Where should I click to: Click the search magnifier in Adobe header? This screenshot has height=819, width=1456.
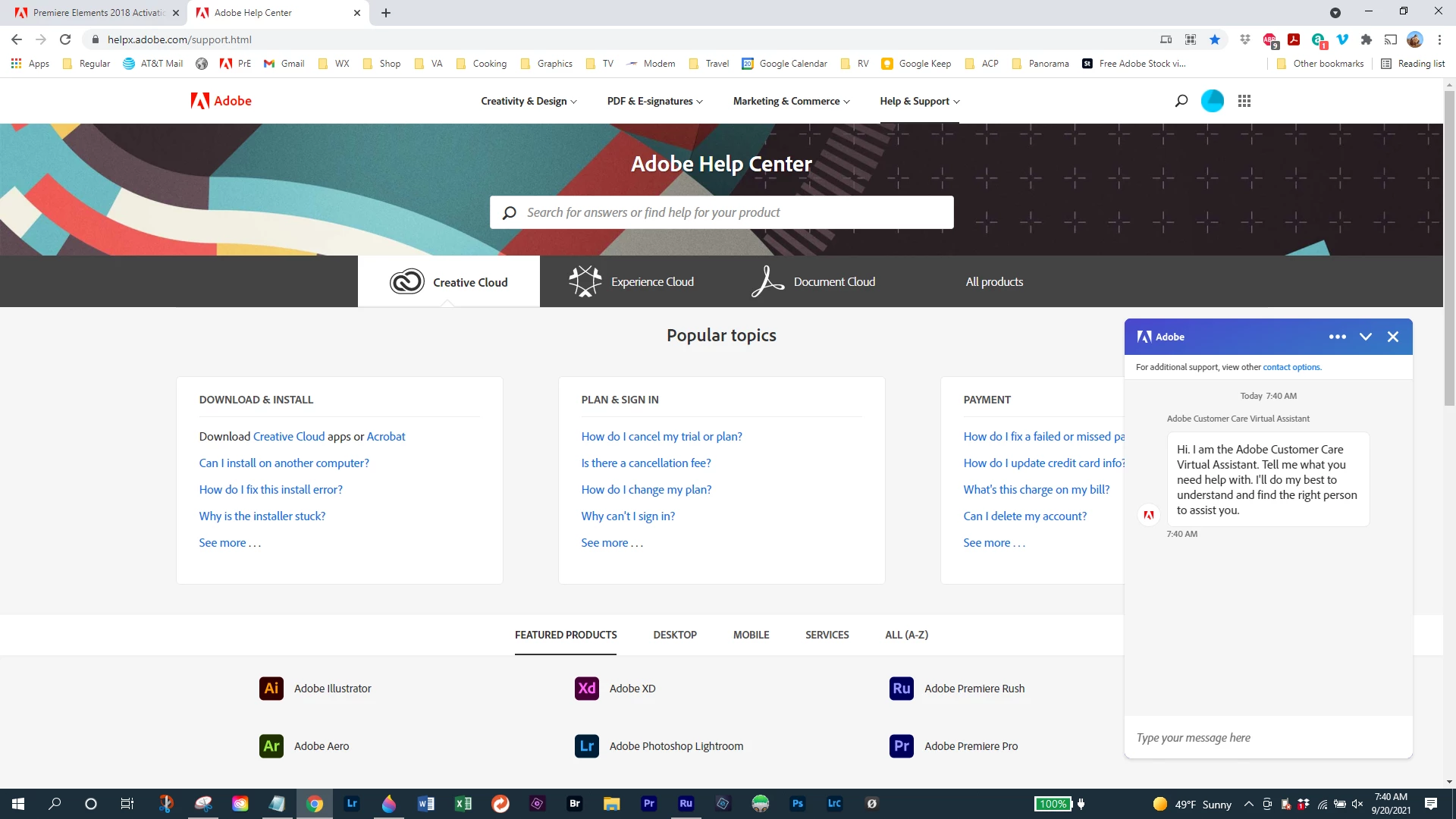[x=1181, y=101]
